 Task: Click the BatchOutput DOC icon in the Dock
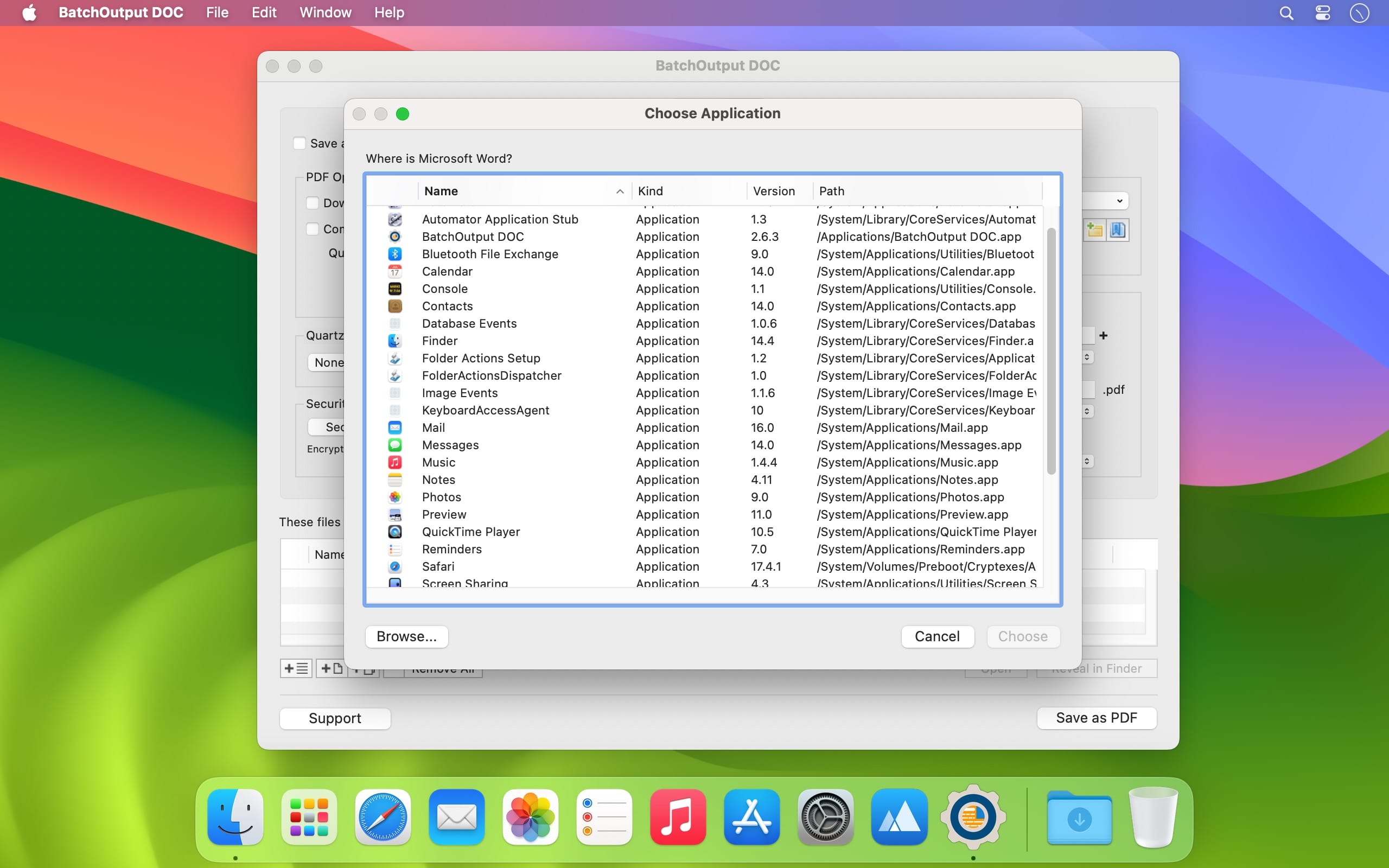tap(973, 817)
